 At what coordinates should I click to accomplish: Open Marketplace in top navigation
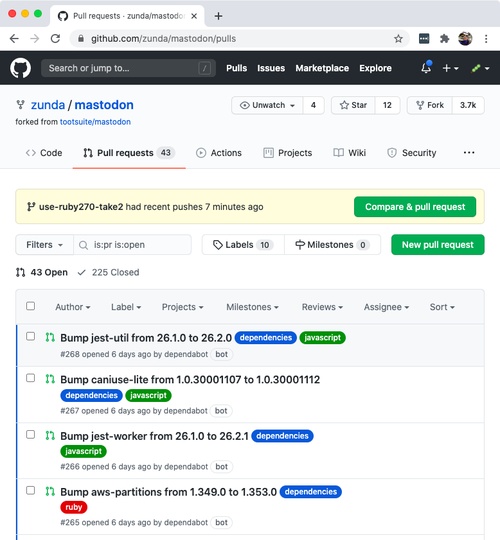point(322,68)
